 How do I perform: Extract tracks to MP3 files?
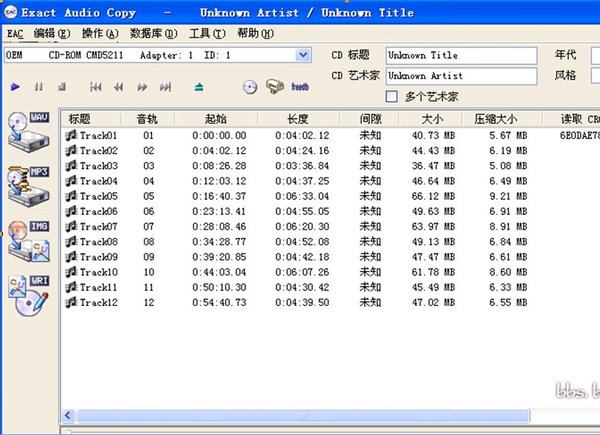(x=29, y=187)
